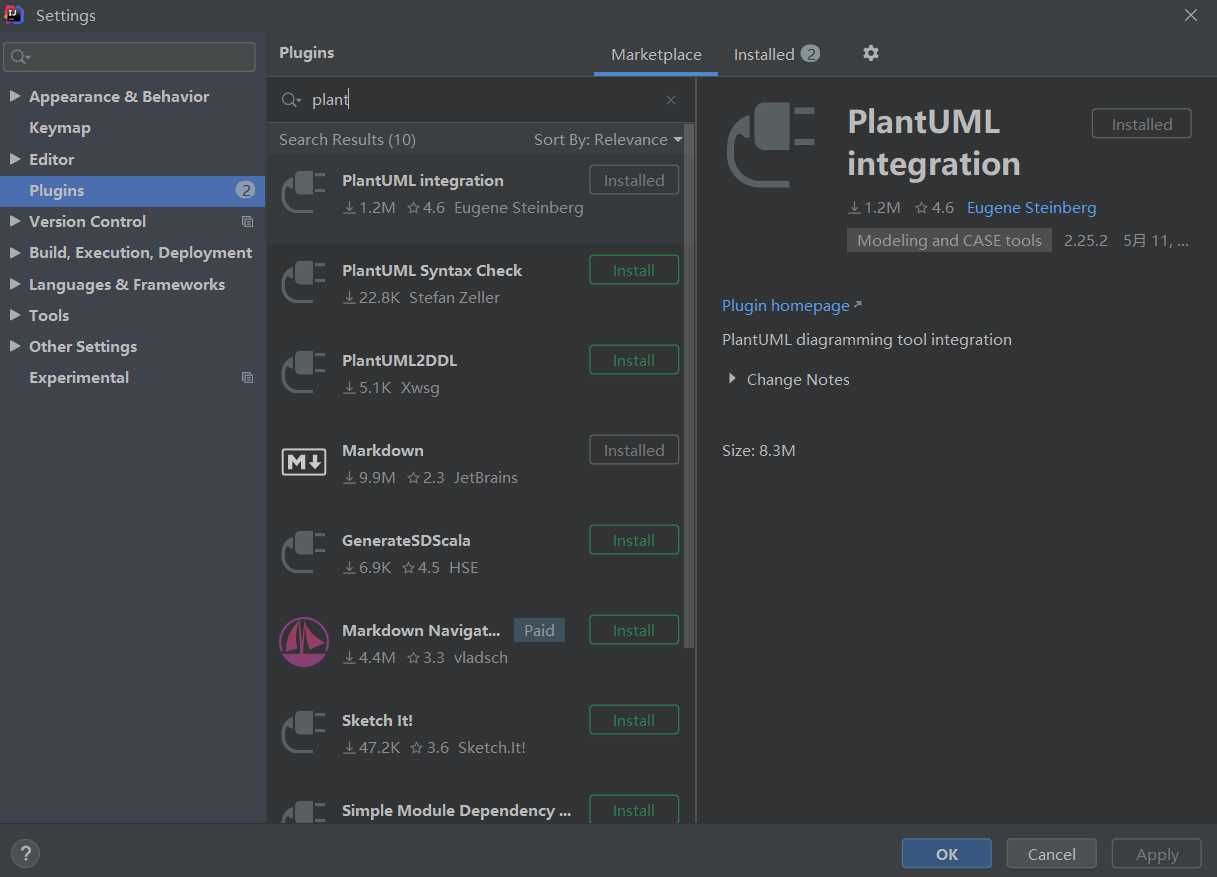Click the plugin list vertical scrollbar
Image resolution: width=1217 pixels, height=877 pixels.
[688, 400]
